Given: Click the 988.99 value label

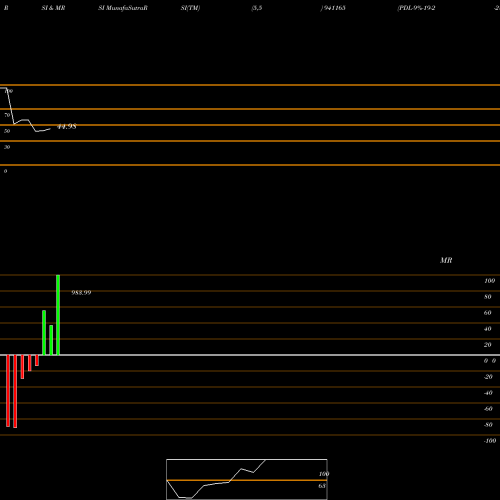Looking at the screenshot, I should click(x=81, y=293).
